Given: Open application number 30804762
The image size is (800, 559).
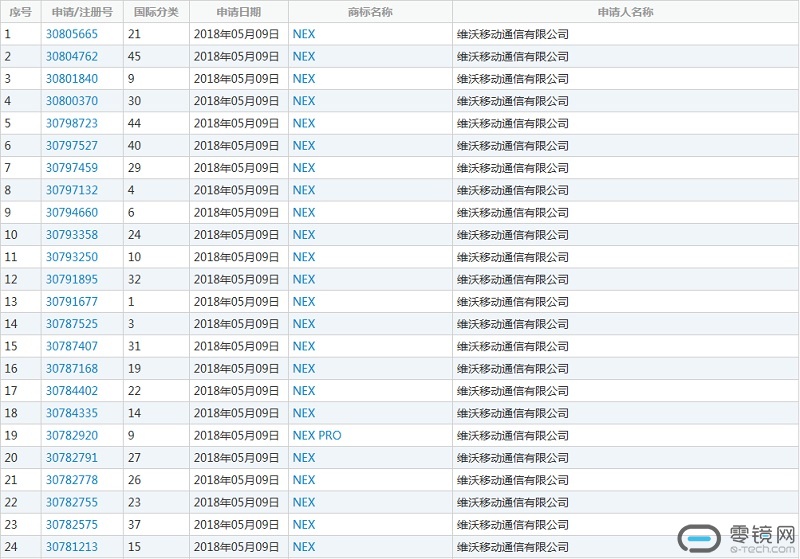Looking at the screenshot, I should [71, 57].
